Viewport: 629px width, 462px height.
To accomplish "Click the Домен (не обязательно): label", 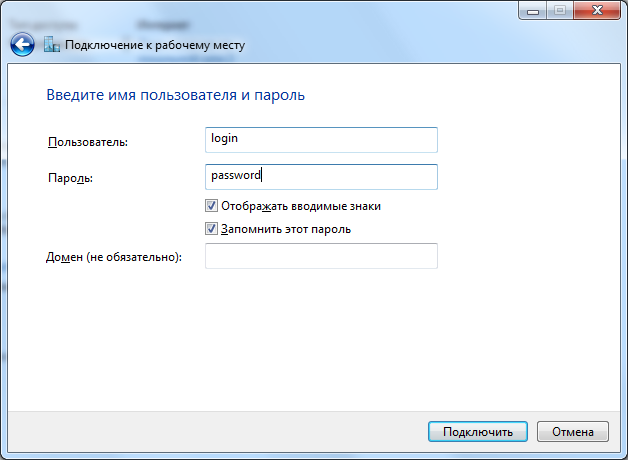I will [114, 258].
